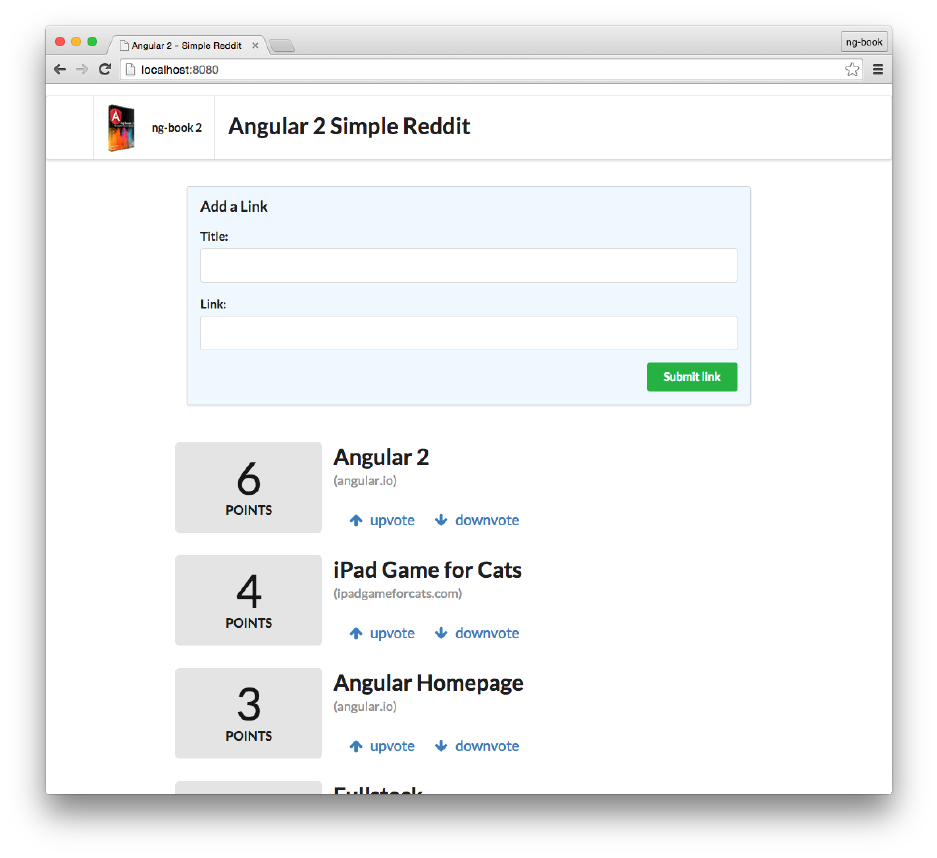The width and height of the screenshot is (937, 858).
Task: Click the browser forward arrow
Action: tap(82, 69)
